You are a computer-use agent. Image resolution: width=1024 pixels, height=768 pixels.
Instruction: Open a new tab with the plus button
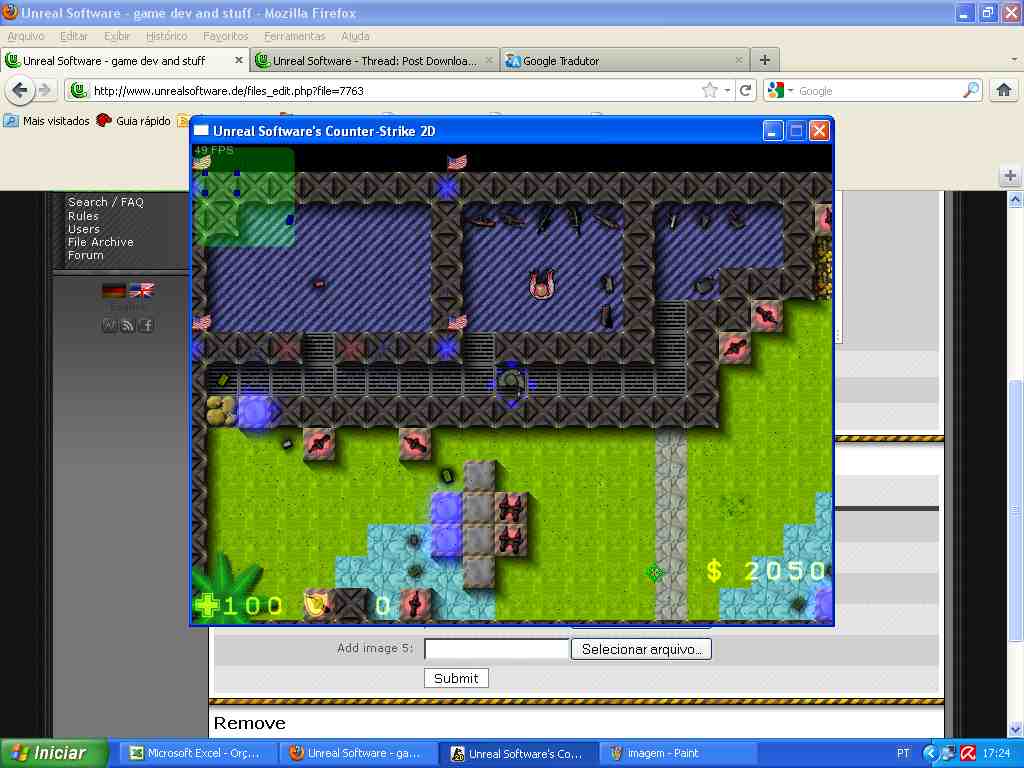765,60
